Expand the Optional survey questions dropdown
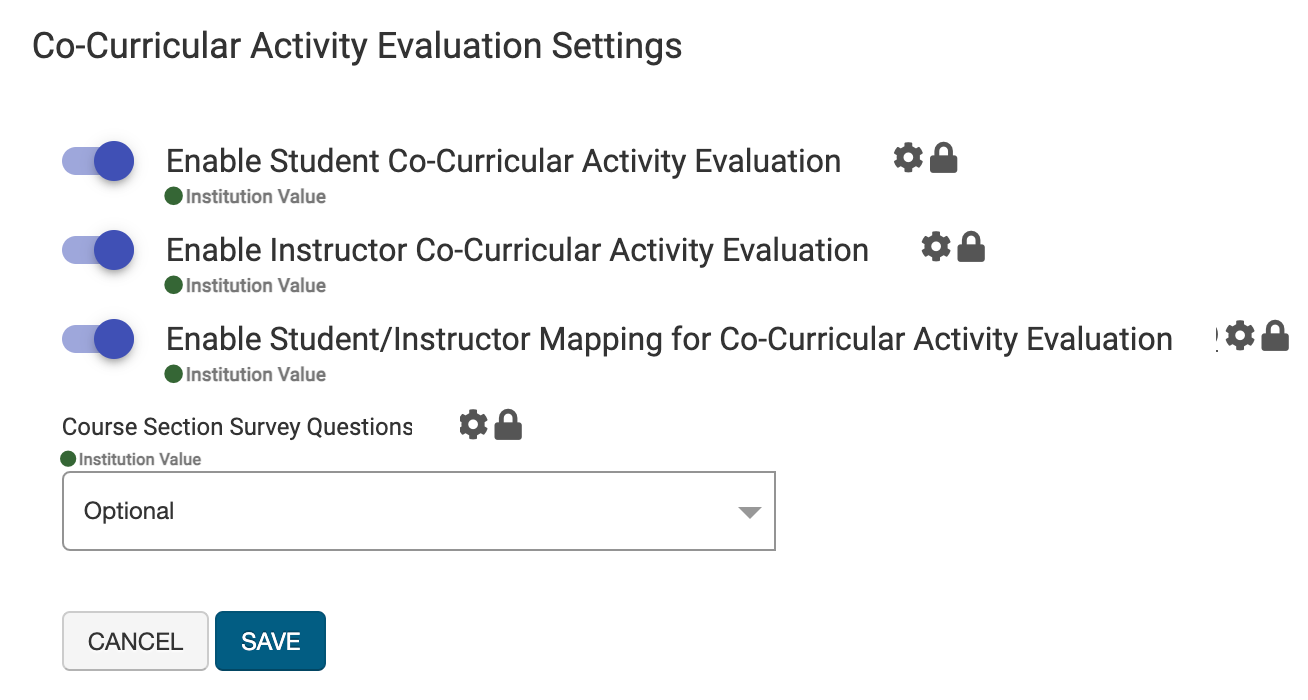Image resolution: width=1308 pixels, height=700 pixels. tap(418, 511)
